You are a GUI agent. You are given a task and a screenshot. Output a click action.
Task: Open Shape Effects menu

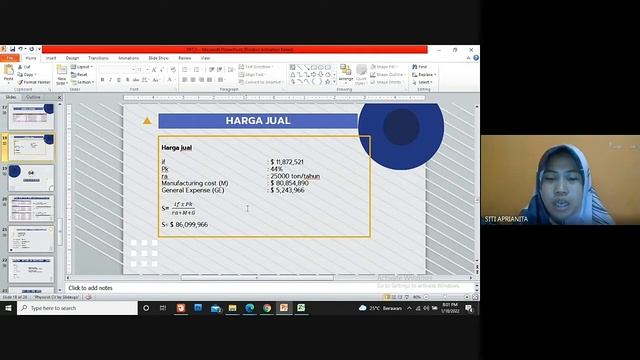pyautogui.click(x=387, y=82)
